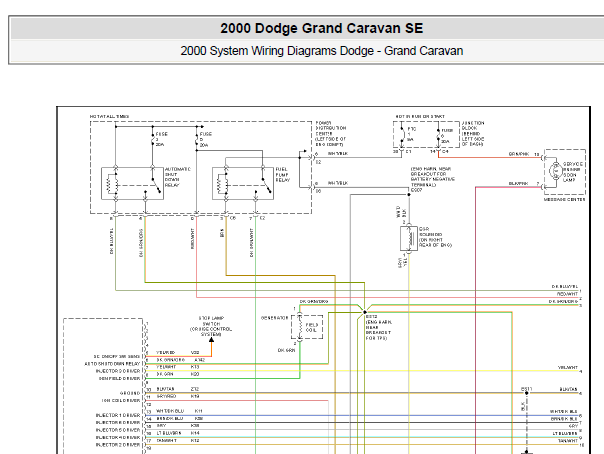The image size is (604, 454).
Task: Click the "BLK/TAN" label beside Z12
Action: pyautogui.click(x=165, y=389)
